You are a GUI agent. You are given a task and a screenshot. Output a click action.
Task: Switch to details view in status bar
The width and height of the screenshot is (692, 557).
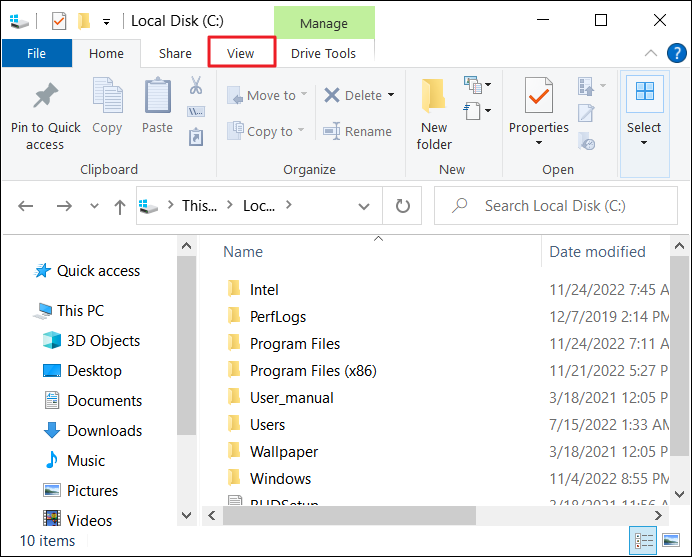641,541
